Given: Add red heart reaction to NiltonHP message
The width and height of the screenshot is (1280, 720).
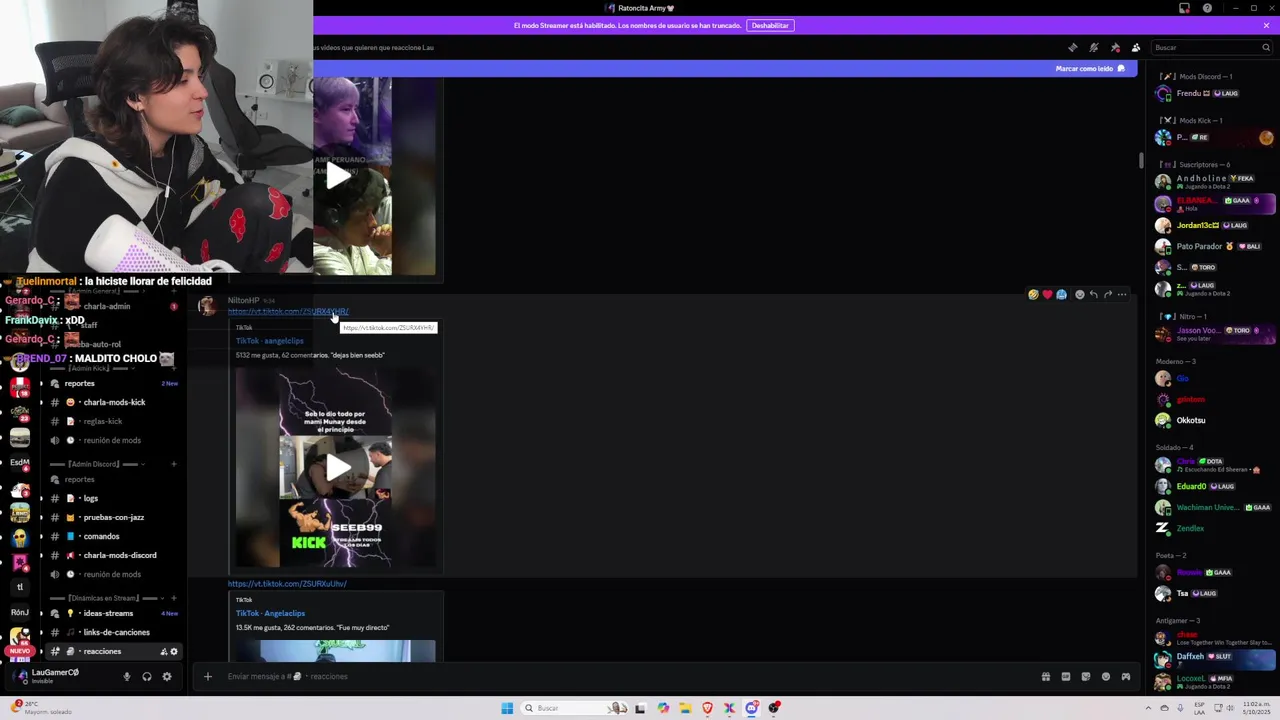Looking at the screenshot, I should point(1047,295).
